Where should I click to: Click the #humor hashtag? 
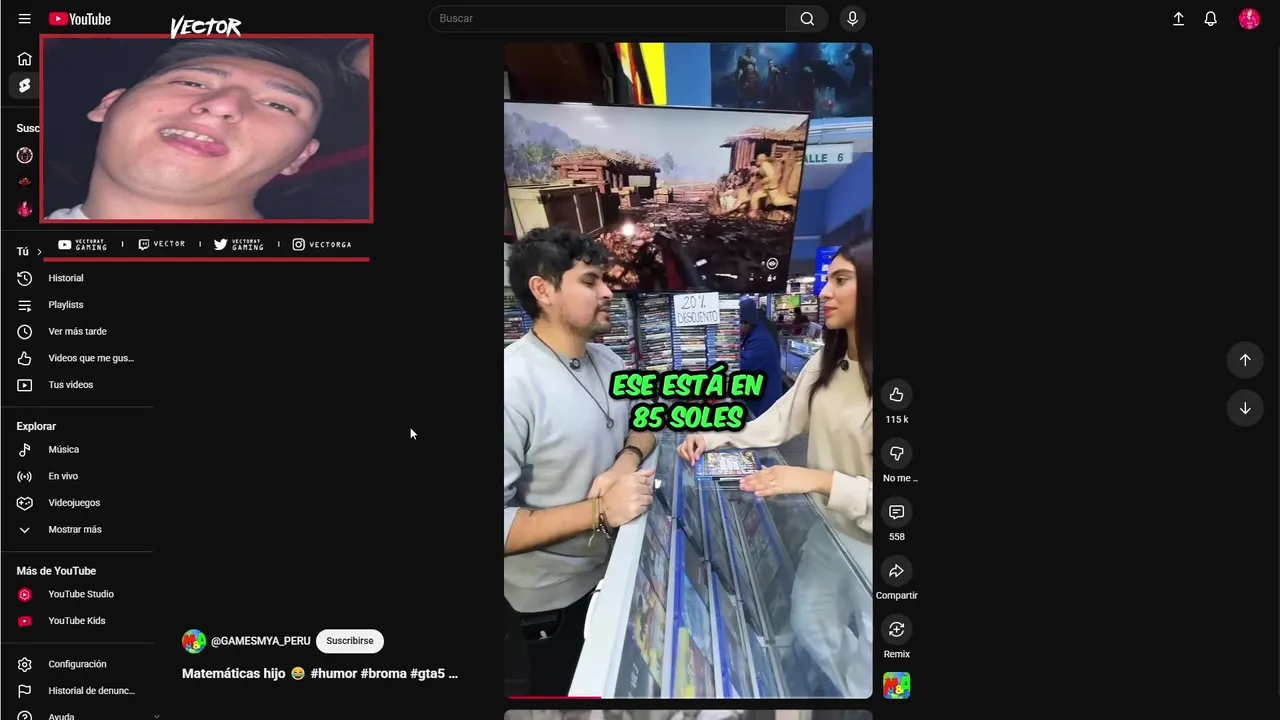tap(334, 674)
